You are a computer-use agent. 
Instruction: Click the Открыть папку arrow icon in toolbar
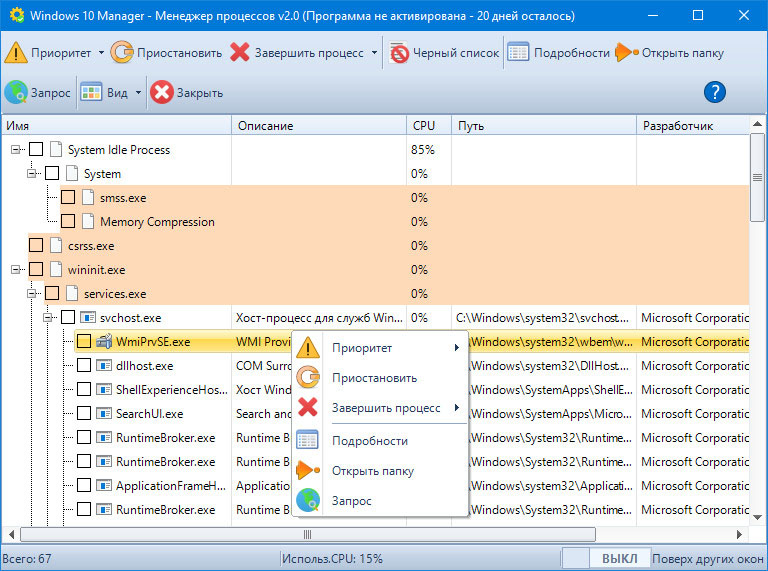(626, 52)
